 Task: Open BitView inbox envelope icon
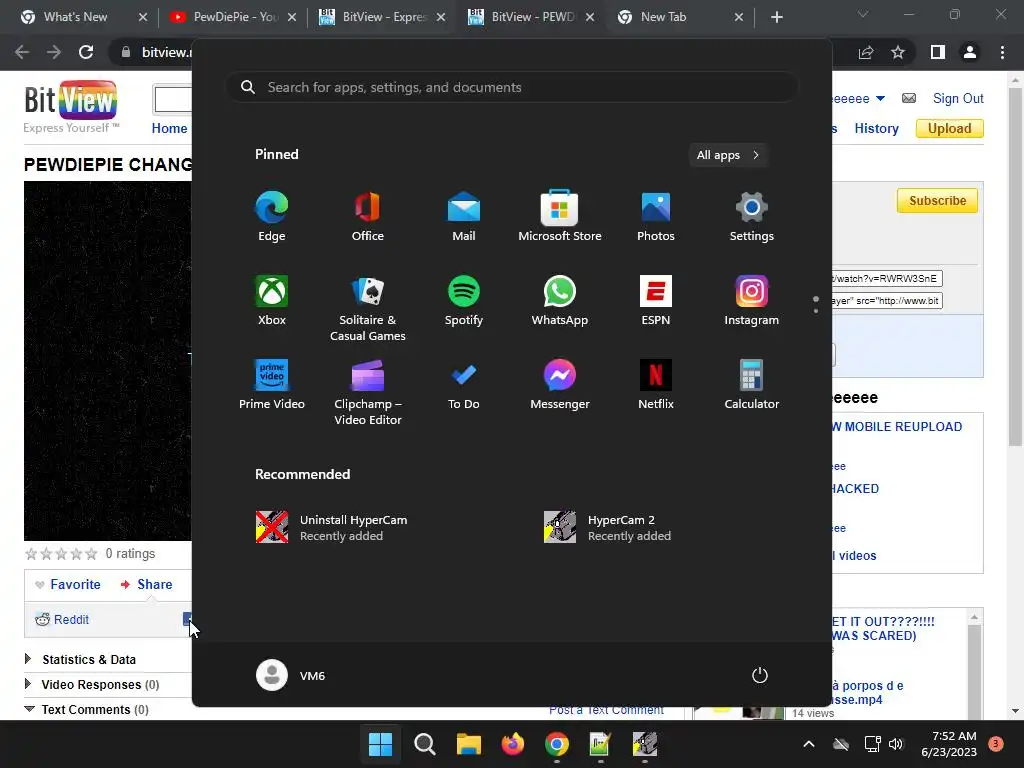click(x=908, y=98)
